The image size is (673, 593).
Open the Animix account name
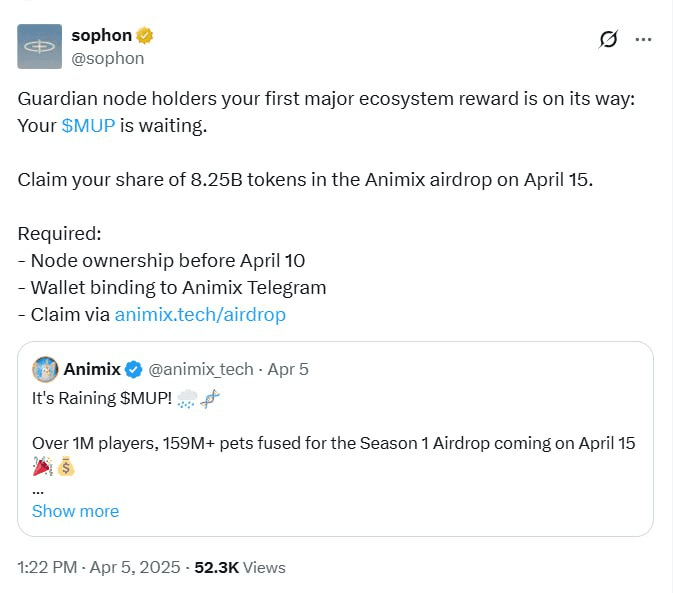click(92, 369)
